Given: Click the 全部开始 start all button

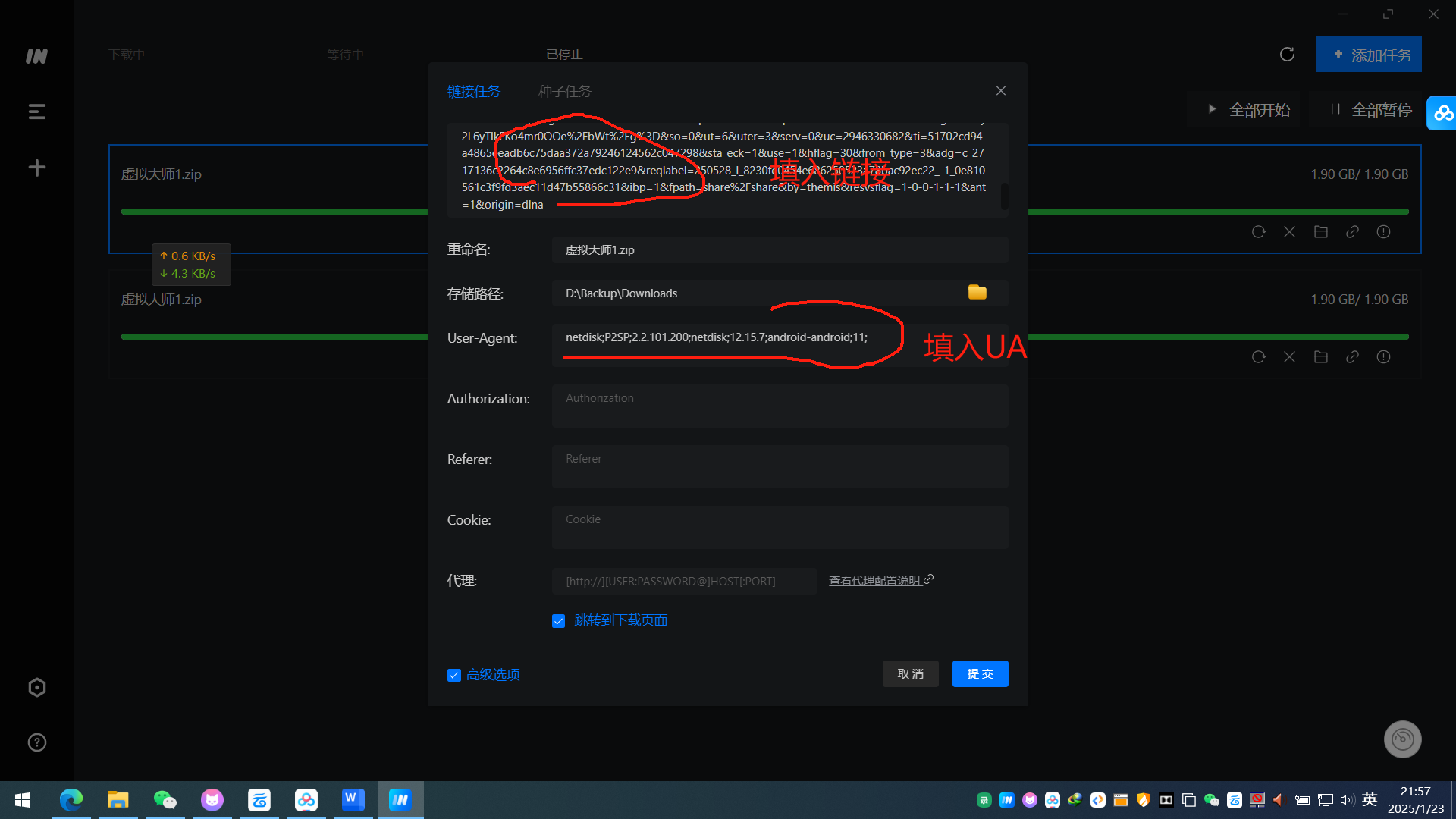Looking at the screenshot, I should click(x=1250, y=110).
